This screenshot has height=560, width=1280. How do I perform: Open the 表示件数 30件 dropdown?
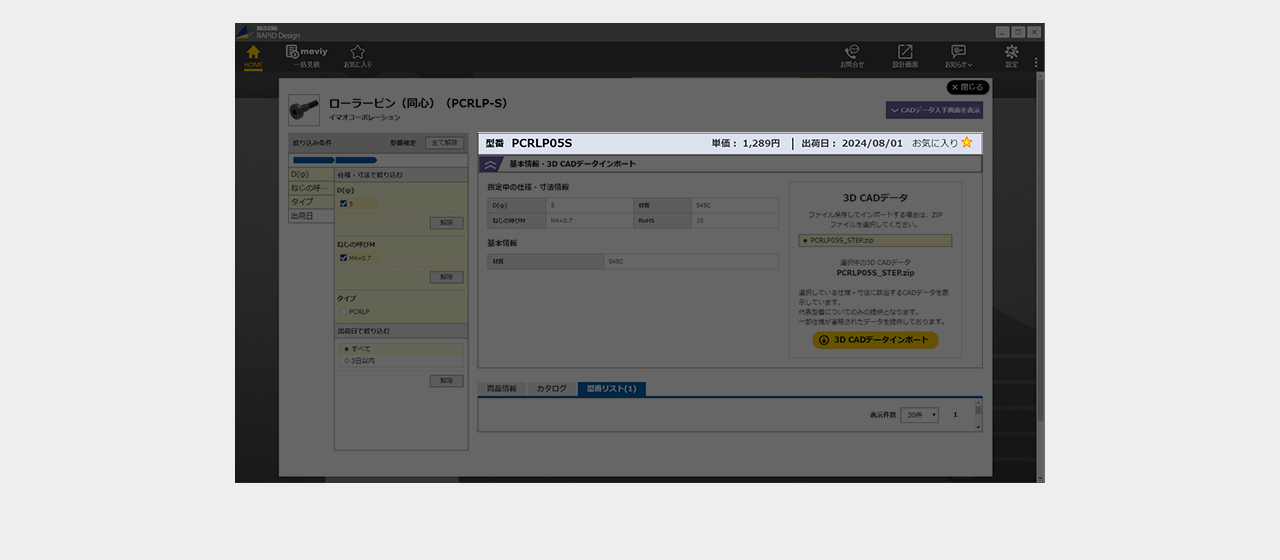pyautogui.click(x=919, y=415)
